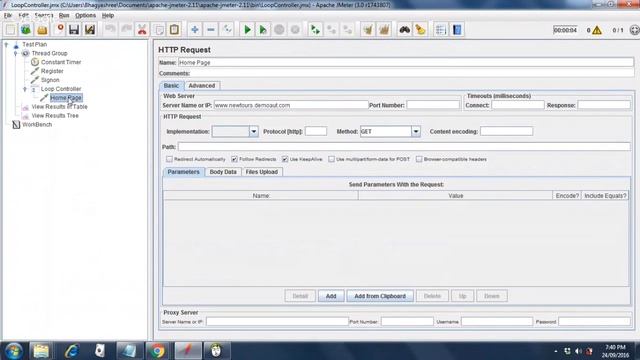Click the Shutdown test icon

click(295, 29)
